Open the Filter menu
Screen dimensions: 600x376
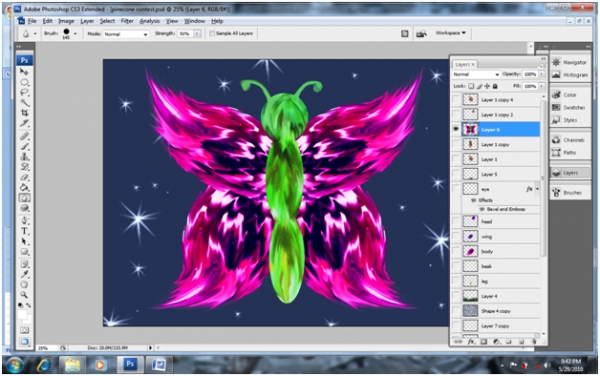pyautogui.click(x=127, y=21)
